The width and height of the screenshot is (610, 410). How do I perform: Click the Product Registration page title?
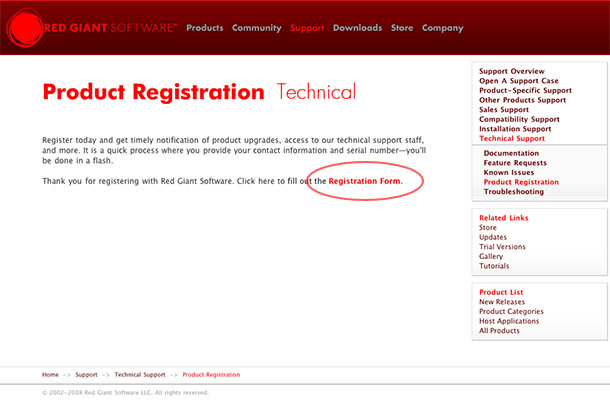[153, 92]
